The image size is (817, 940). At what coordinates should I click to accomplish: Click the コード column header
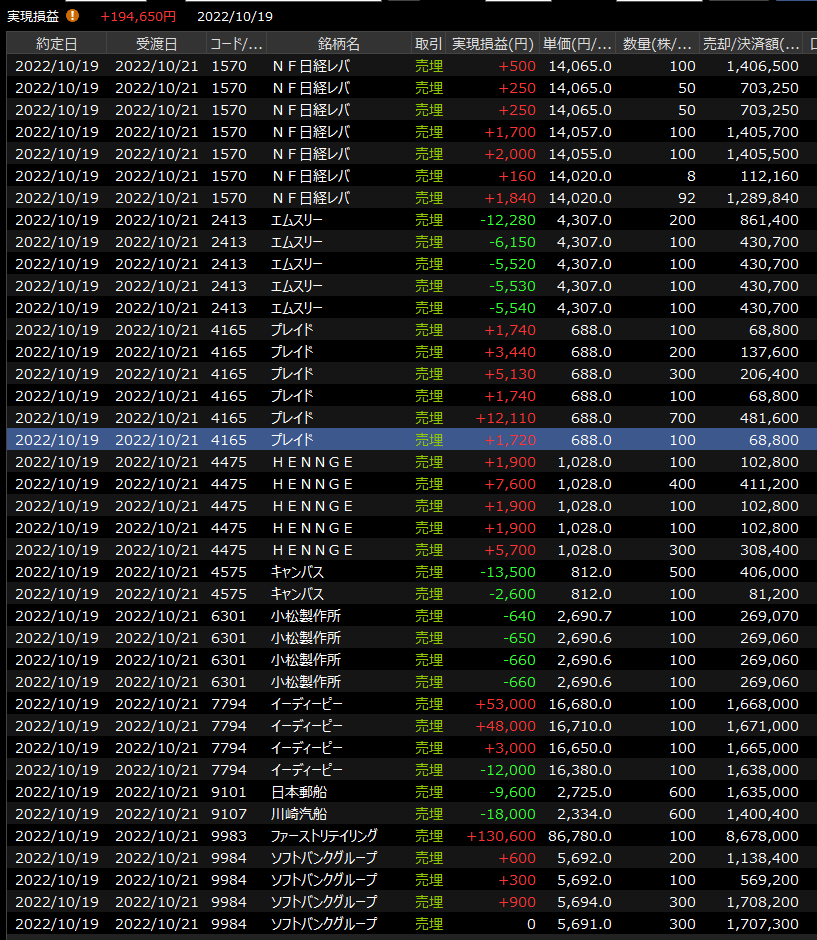pos(236,44)
